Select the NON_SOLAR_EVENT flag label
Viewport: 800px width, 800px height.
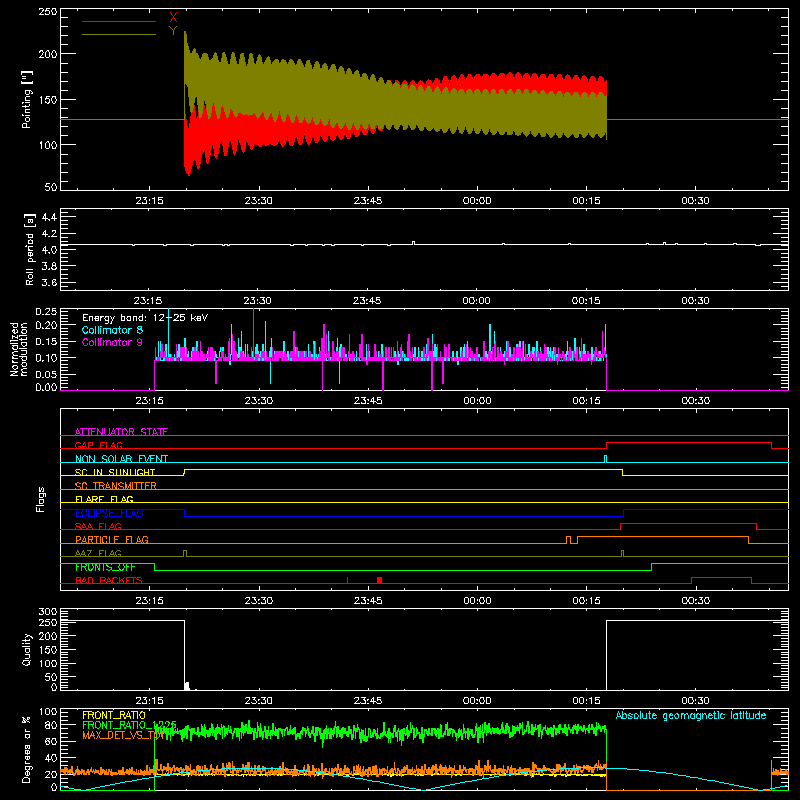pos(121,459)
